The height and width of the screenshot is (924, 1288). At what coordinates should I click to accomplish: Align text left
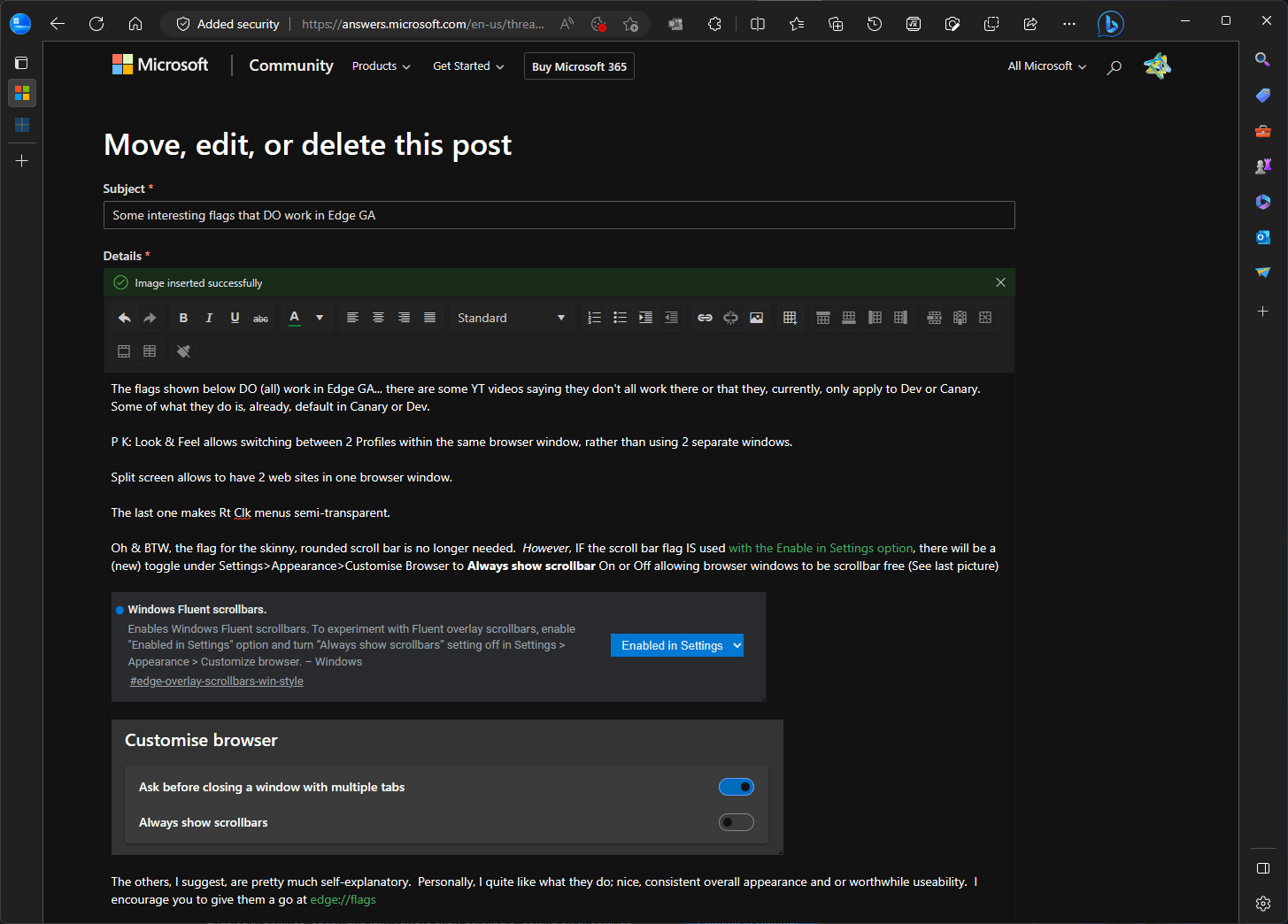(352, 318)
